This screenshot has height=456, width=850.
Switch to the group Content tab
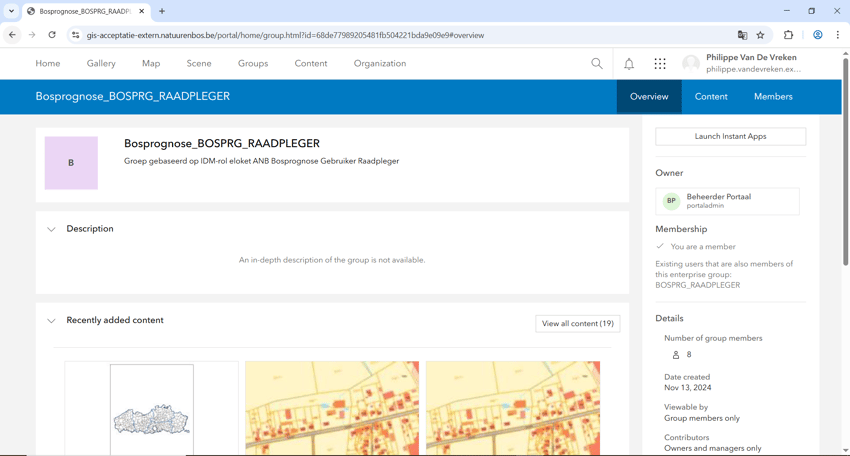point(711,97)
